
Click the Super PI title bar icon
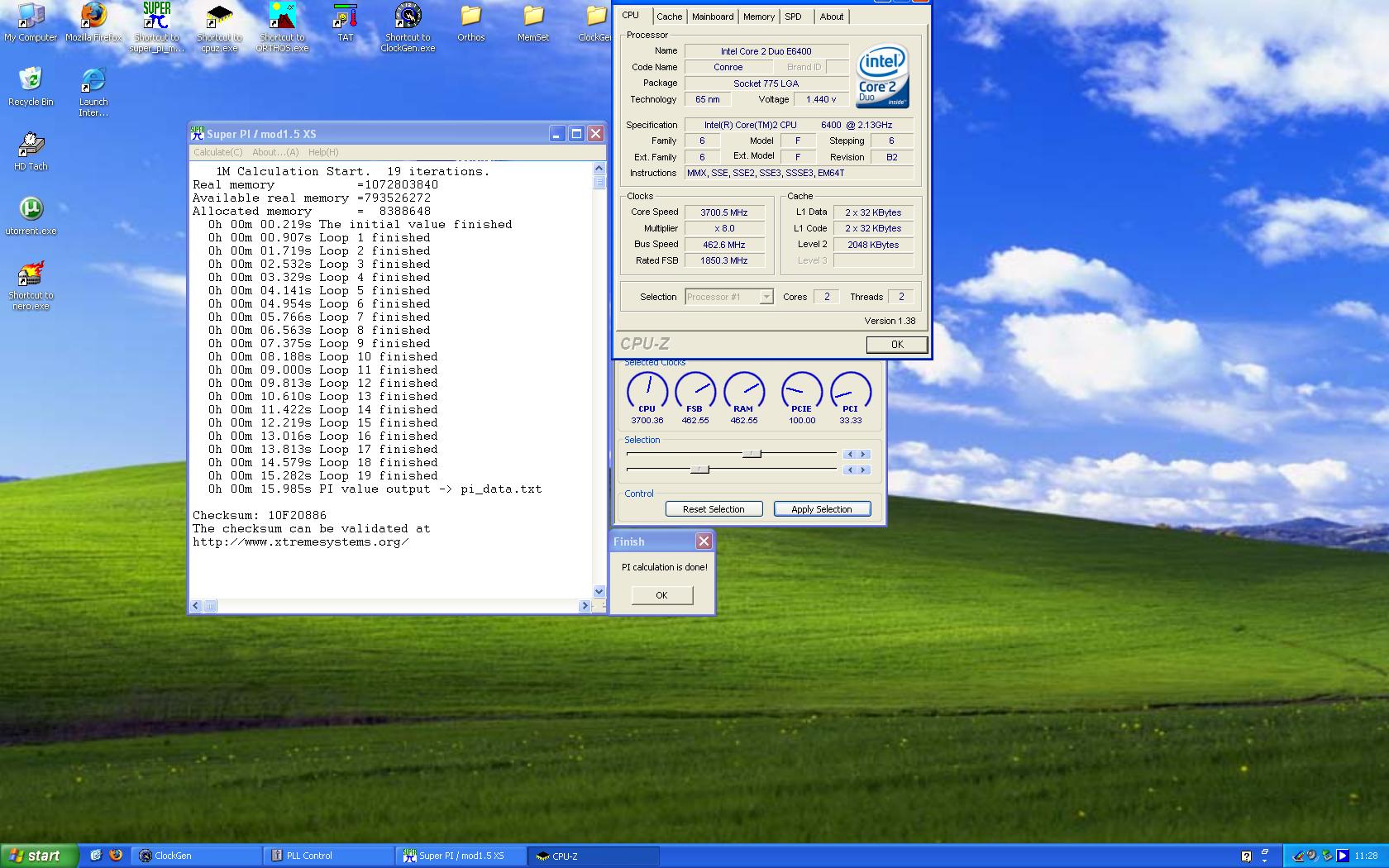(x=198, y=133)
